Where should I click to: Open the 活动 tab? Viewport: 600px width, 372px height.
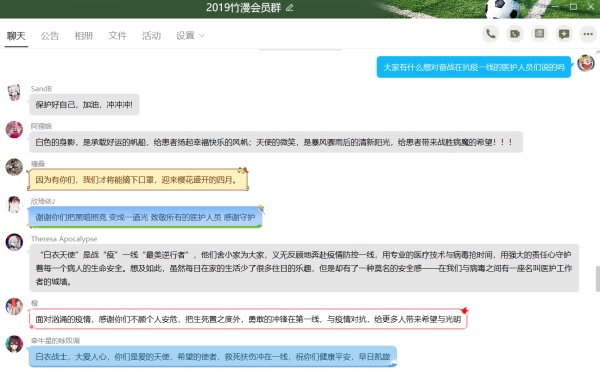tap(152, 36)
